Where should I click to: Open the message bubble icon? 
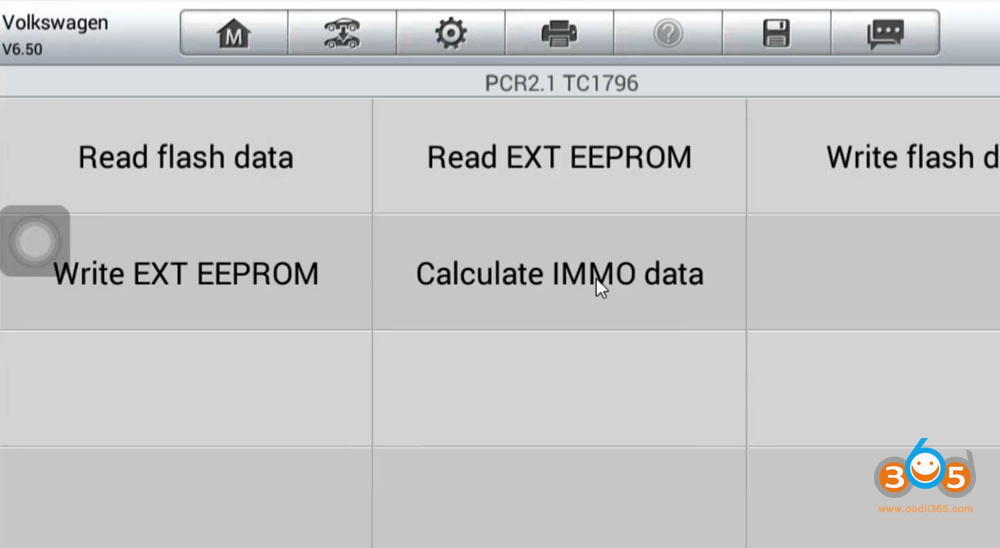tap(885, 34)
